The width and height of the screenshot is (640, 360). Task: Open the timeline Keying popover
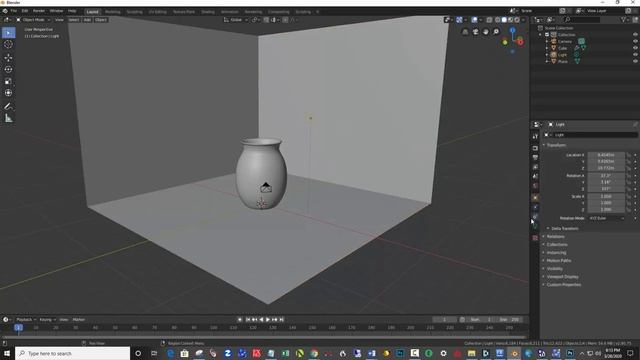tap(47, 320)
